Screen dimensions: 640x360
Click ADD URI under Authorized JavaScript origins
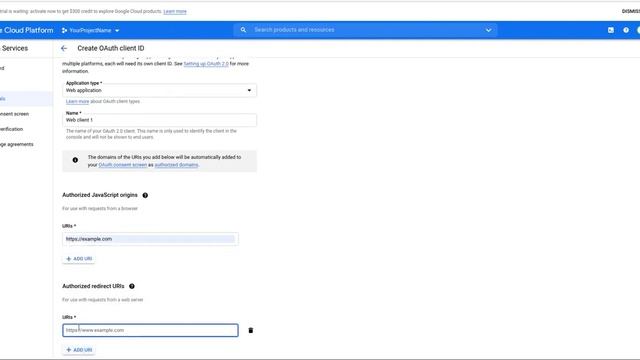(79, 259)
